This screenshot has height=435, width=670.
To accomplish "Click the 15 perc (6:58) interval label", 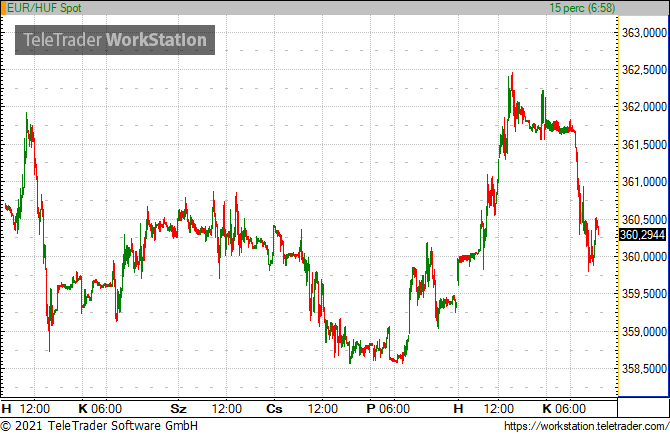I will pyautogui.click(x=582, y=8).
